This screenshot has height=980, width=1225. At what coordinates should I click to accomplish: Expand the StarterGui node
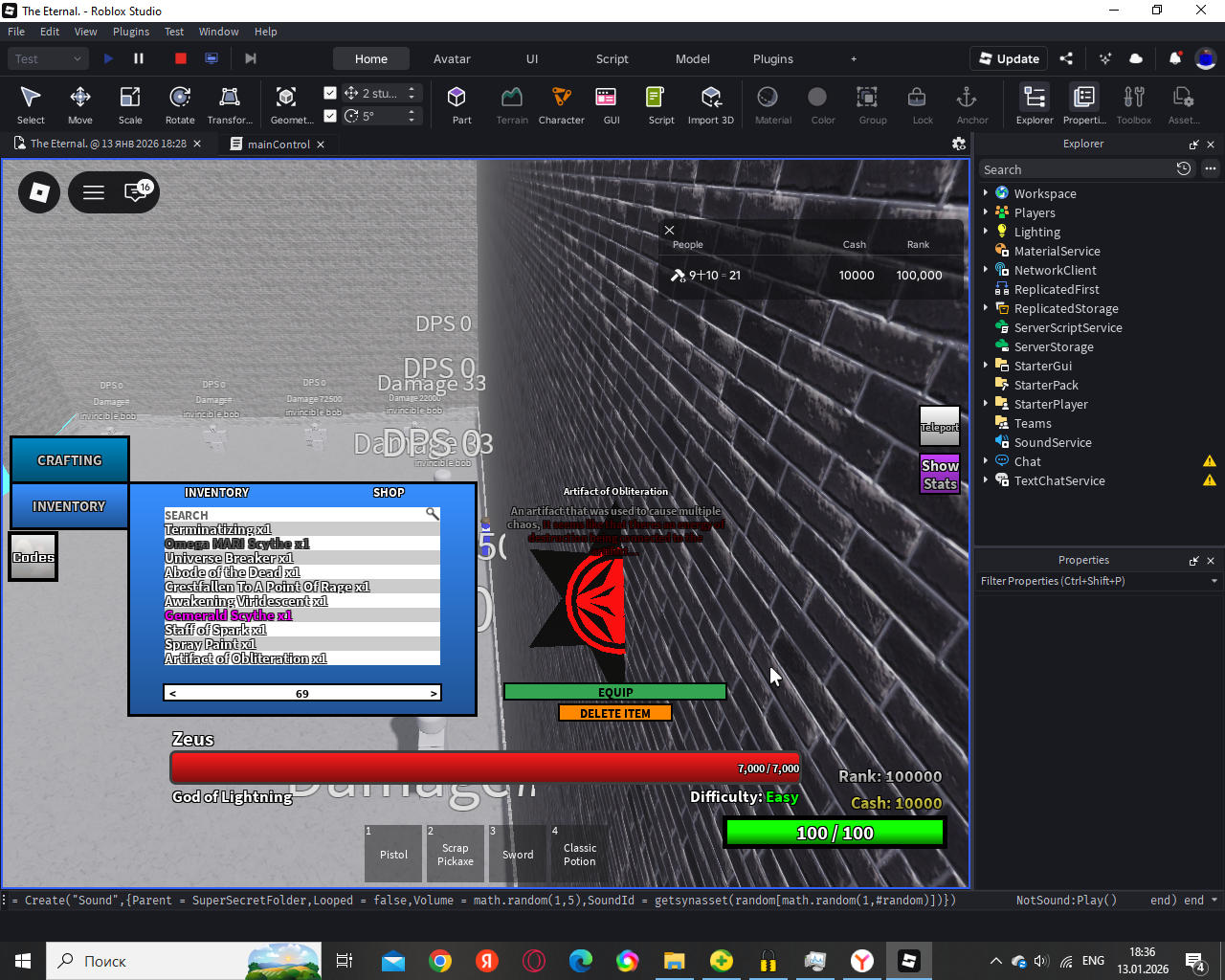986,366
